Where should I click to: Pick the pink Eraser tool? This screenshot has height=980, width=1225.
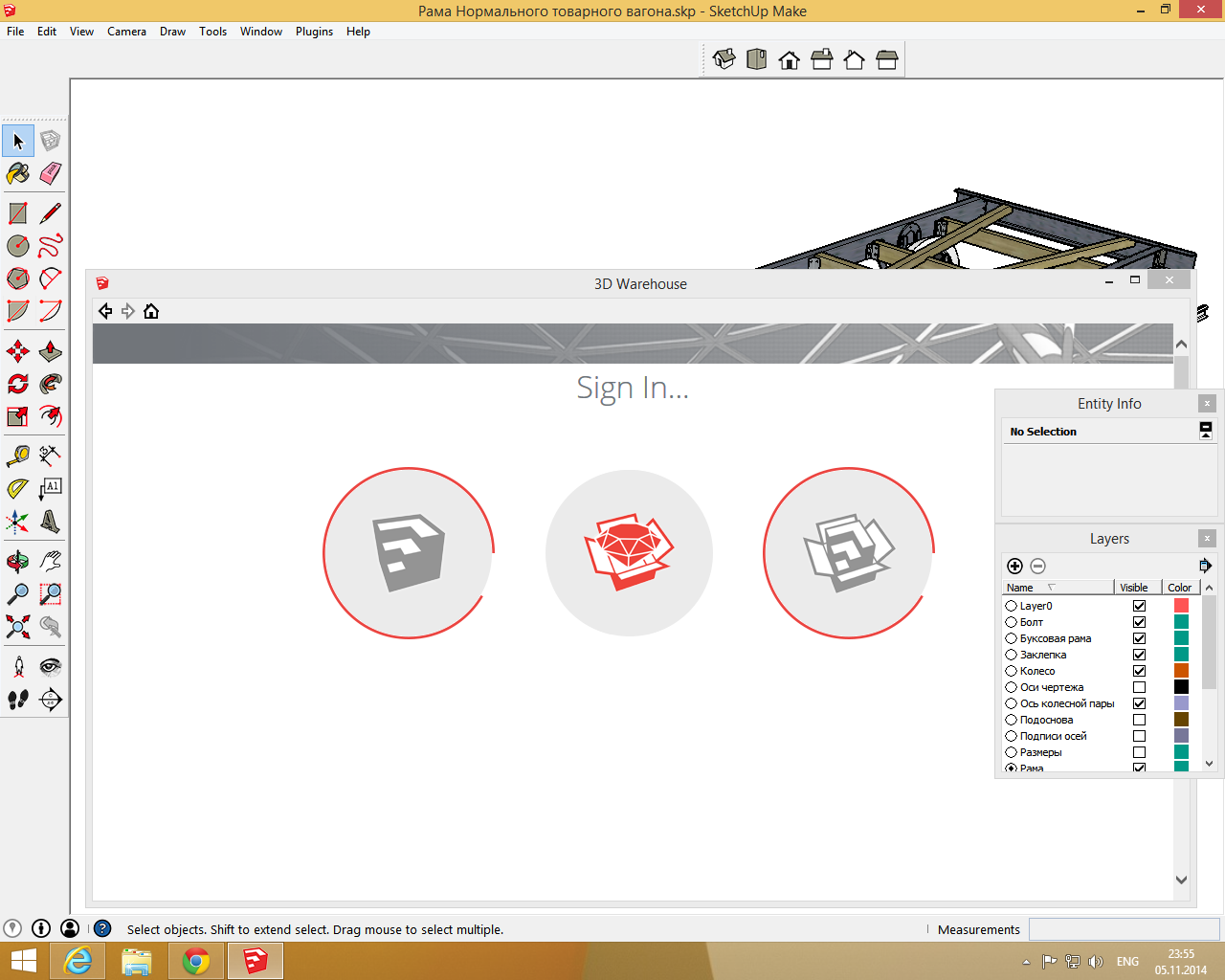[51, 173]
